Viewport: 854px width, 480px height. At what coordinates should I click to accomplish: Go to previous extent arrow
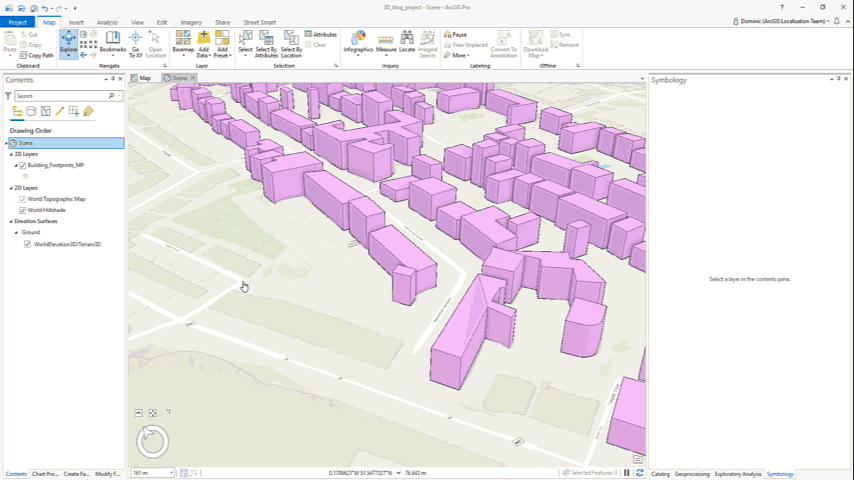coord(83,55)
